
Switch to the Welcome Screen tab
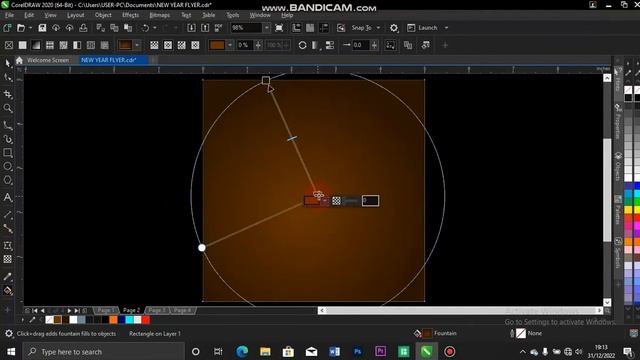click(x=48, y=60)
